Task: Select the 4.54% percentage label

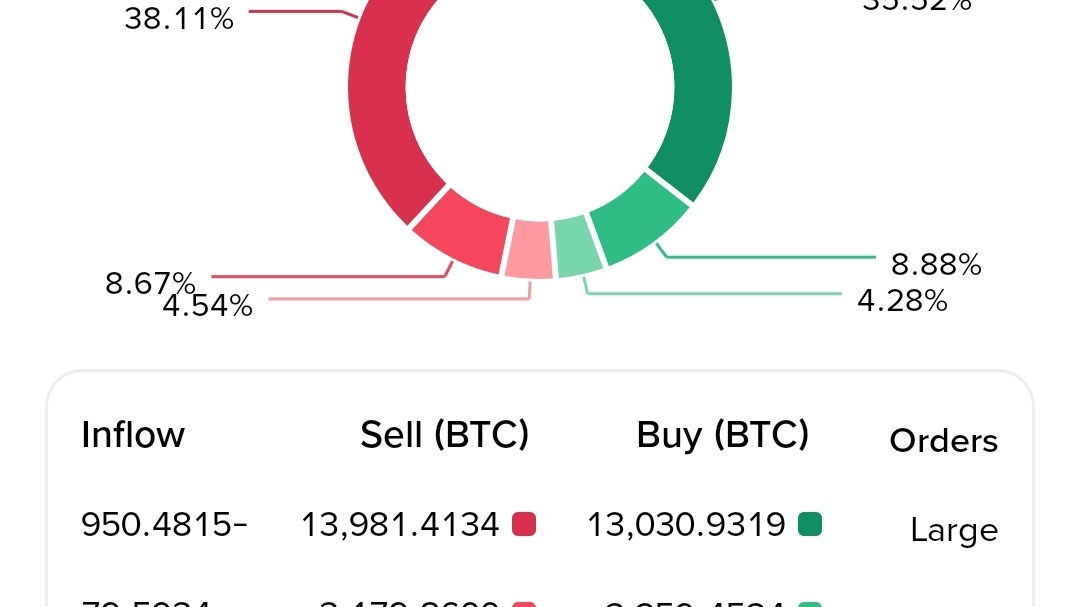Action: [x=208, y=305]
